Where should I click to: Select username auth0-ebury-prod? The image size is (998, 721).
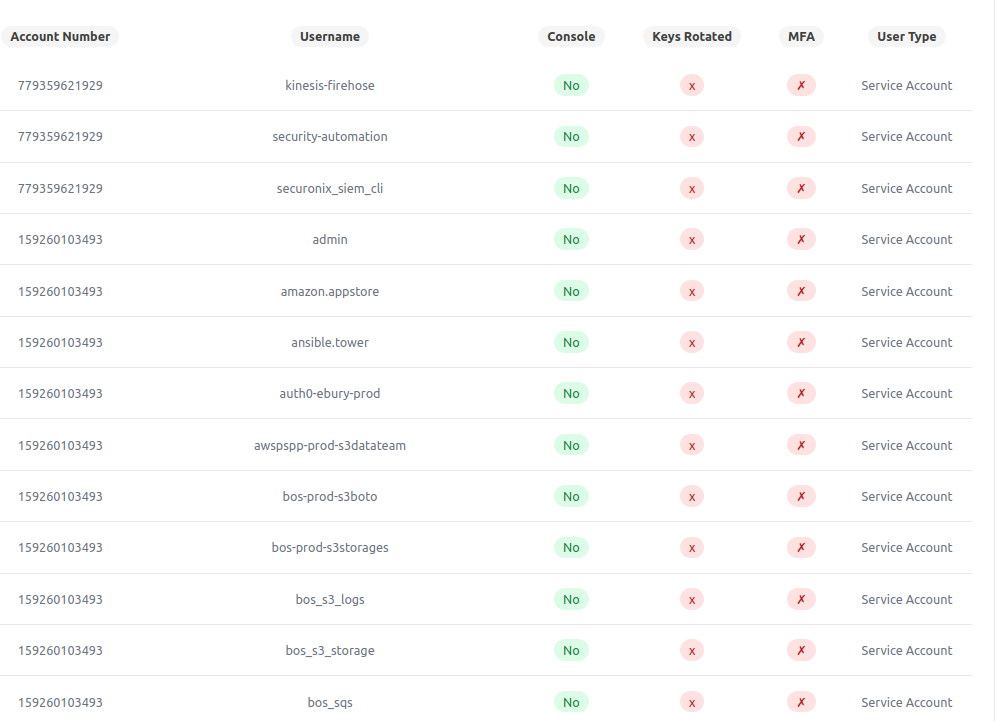coord(330,393)
